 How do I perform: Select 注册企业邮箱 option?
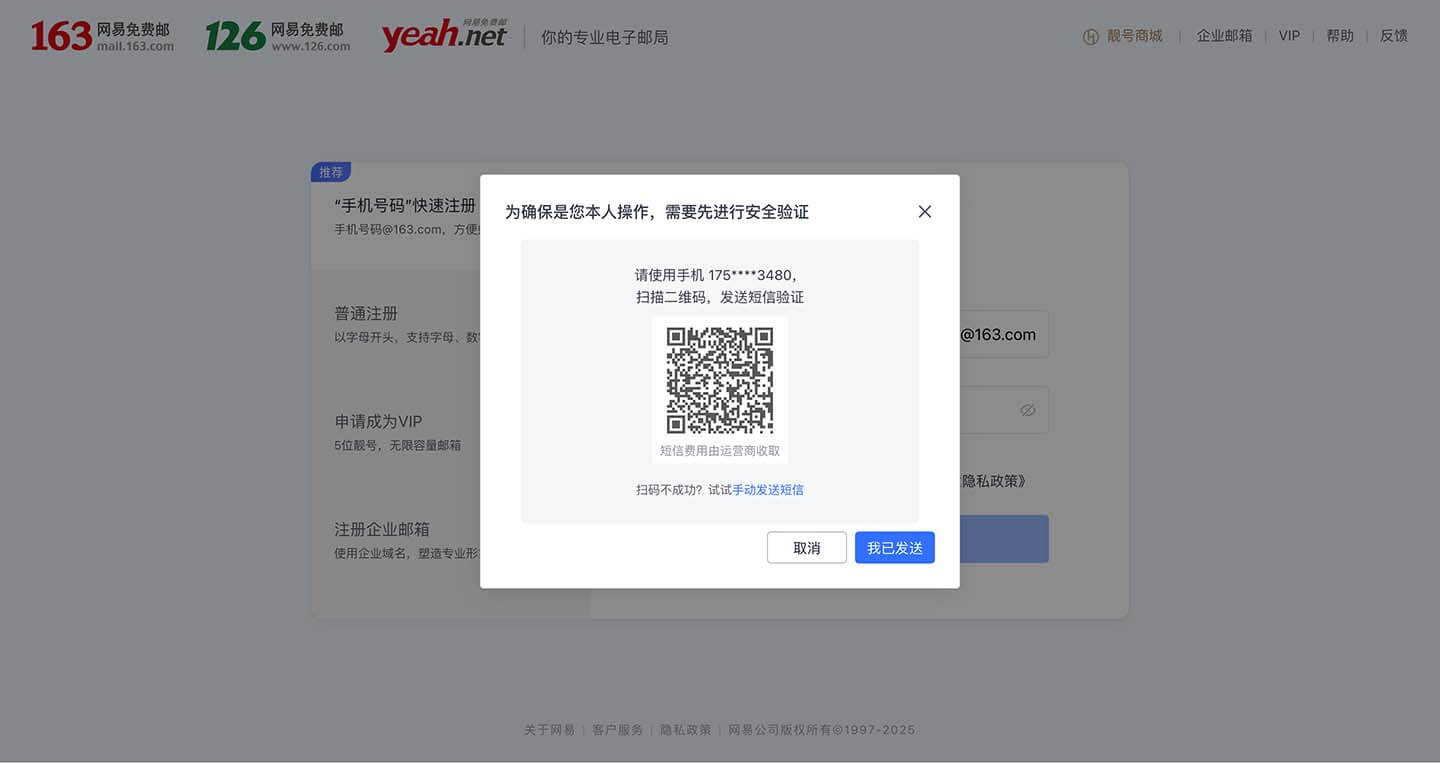(x=396, y=540)
